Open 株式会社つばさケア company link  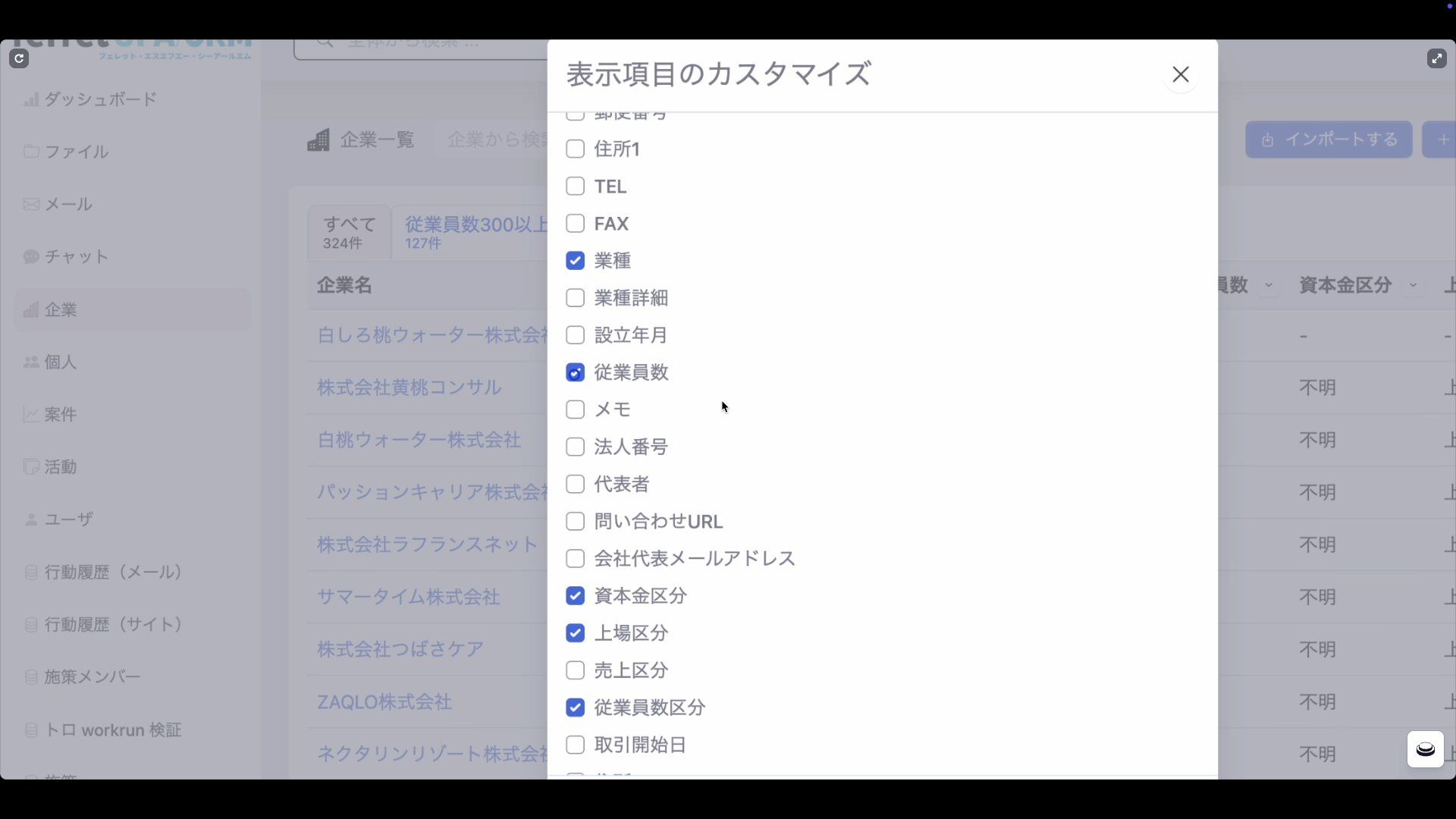coord(400,649)
